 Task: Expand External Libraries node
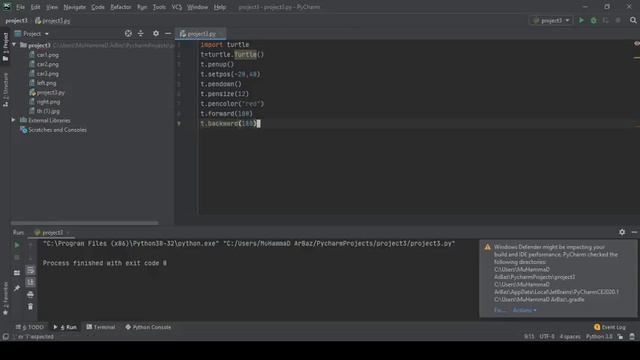tap(13, 120)
